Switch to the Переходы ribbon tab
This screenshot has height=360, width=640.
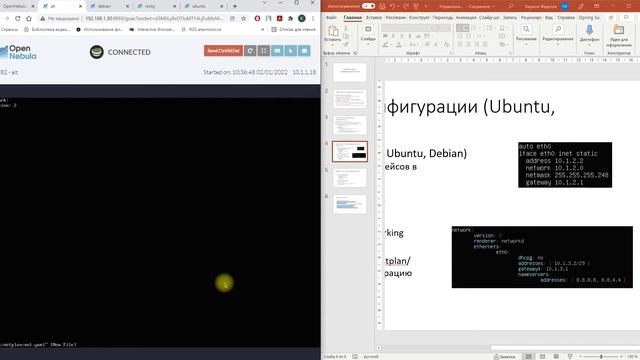click(442, 18)
